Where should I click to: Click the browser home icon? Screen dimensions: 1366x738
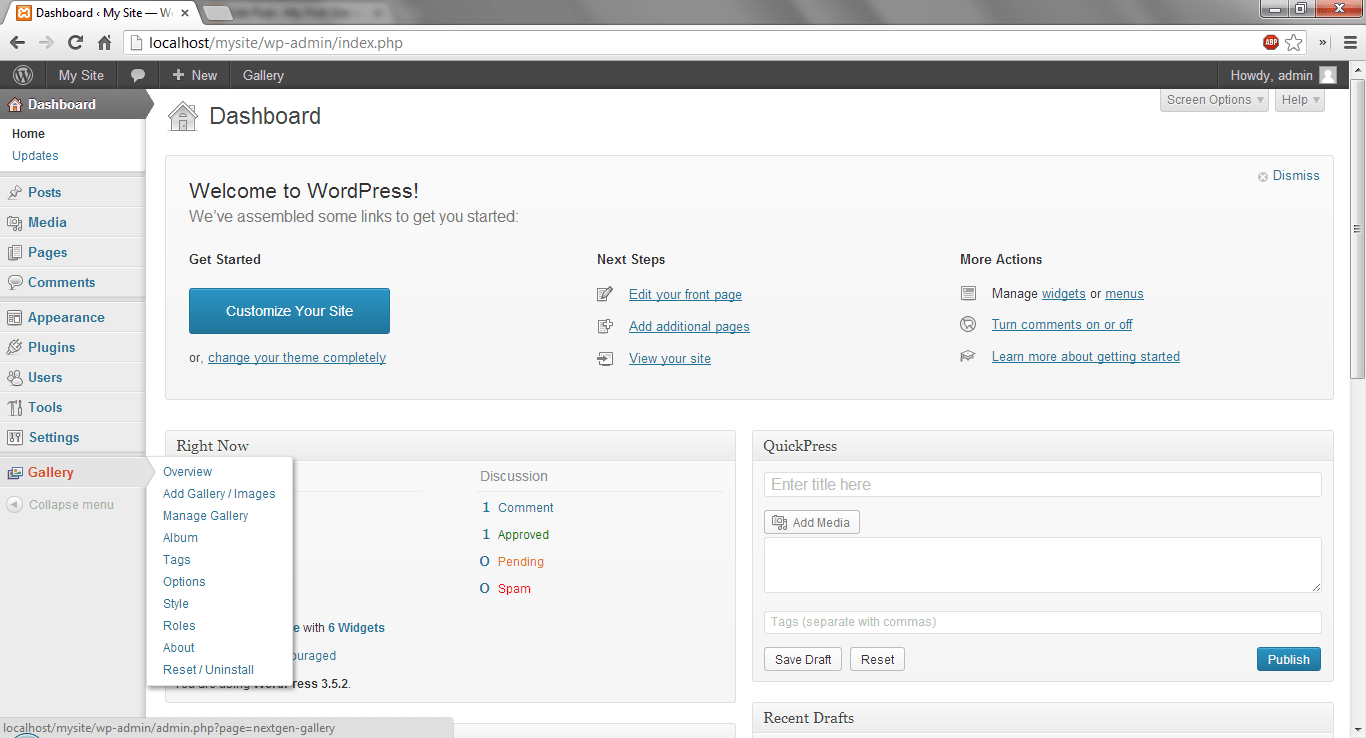tap(104, 43)
